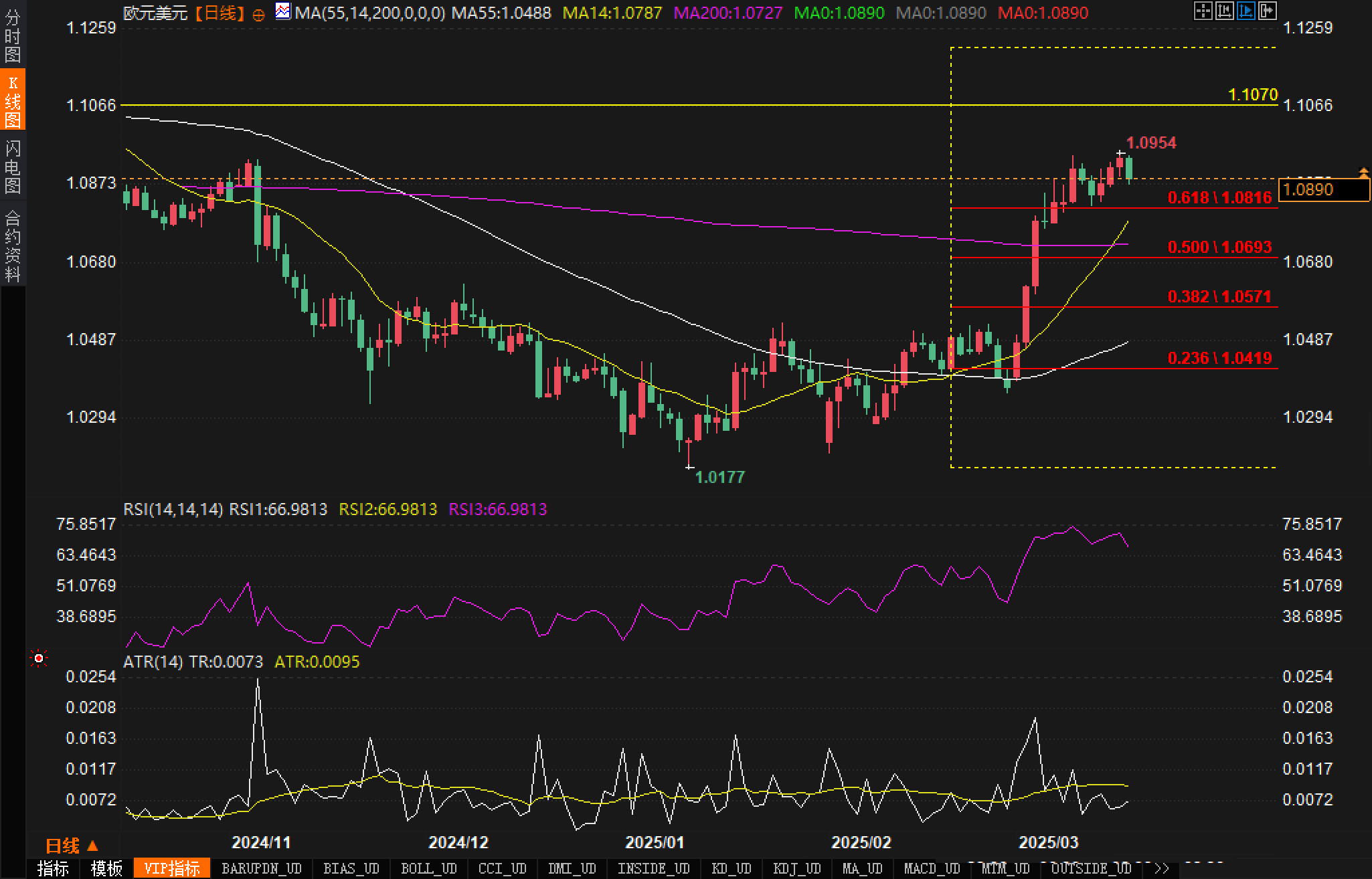
Task: Click the MA55:1.0488 value
Action: click(501, 13)
